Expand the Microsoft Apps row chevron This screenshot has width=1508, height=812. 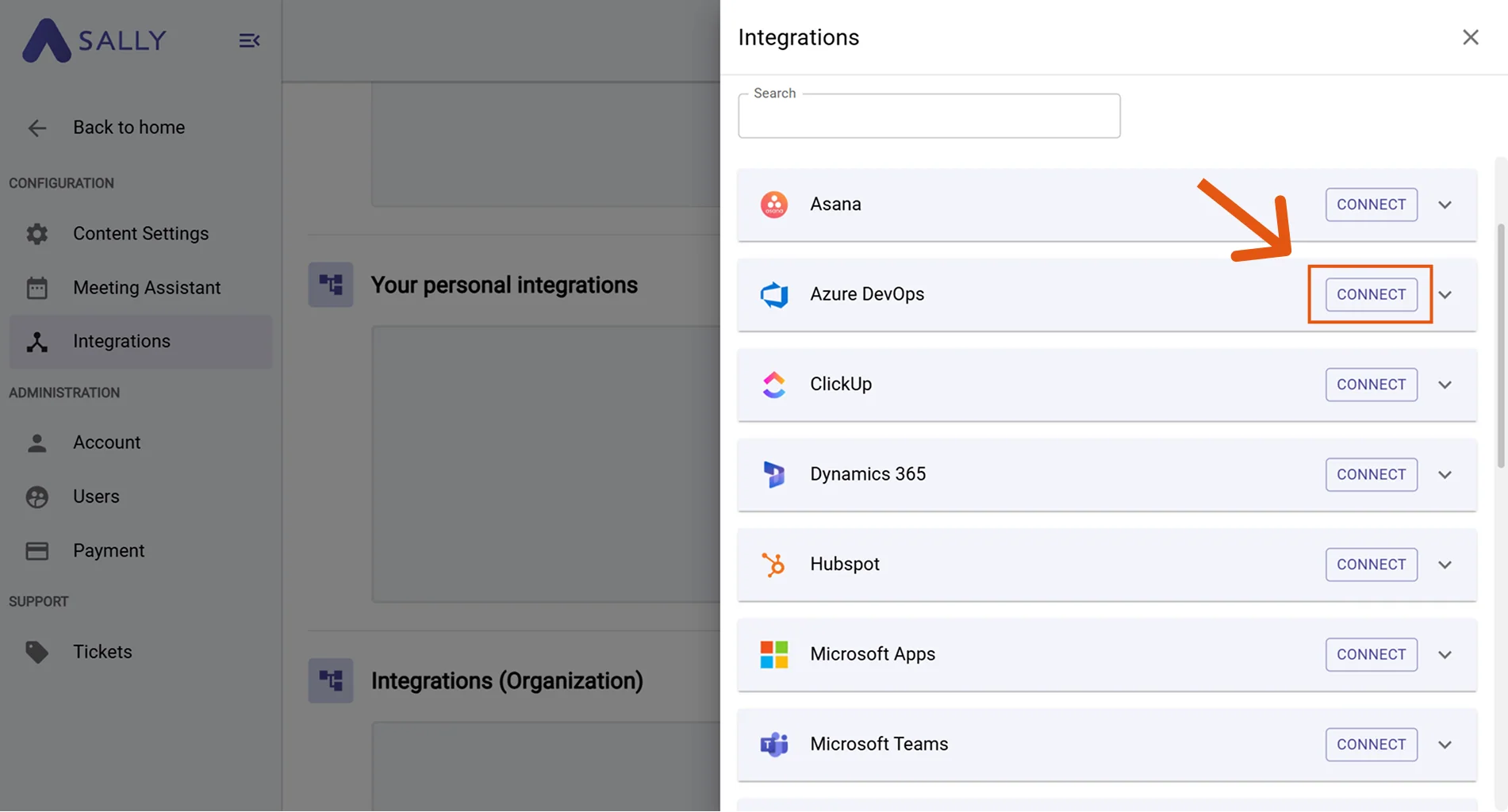1445,655
